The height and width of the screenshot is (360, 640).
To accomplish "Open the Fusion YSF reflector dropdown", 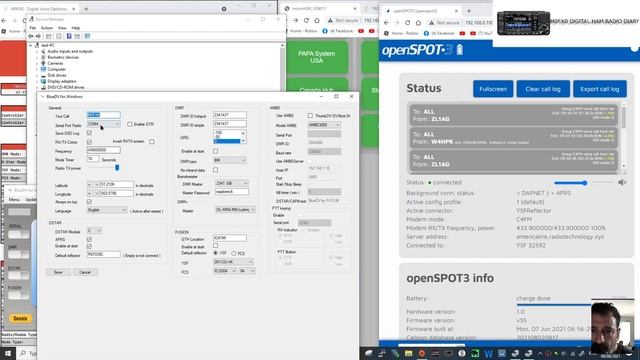I will click(233, 262).
